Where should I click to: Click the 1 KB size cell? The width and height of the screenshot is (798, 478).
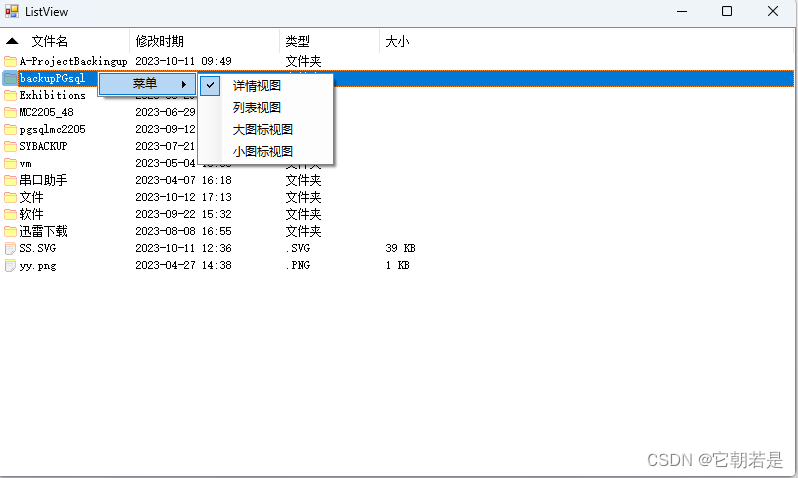(397, 265)
